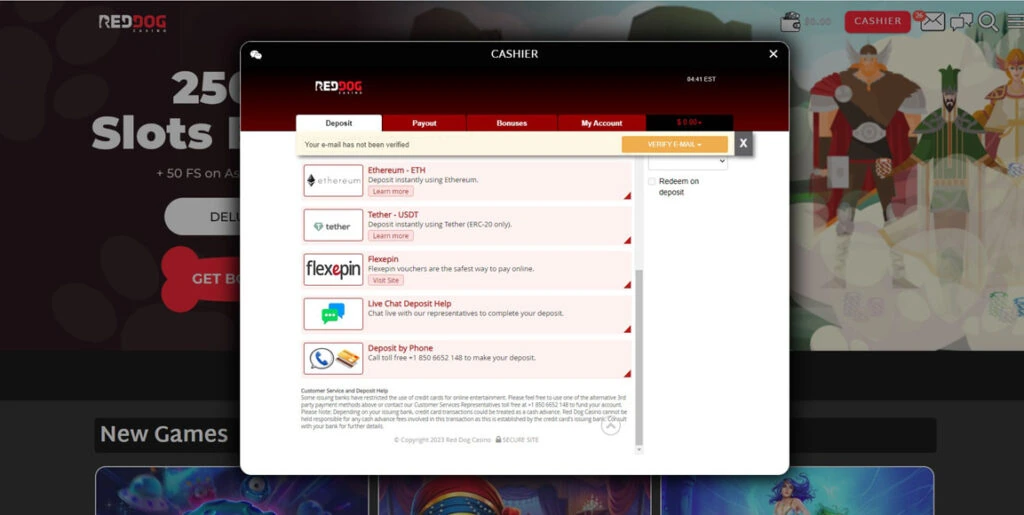Click the scroll-to-top arrow circle icon

(611, 426)
